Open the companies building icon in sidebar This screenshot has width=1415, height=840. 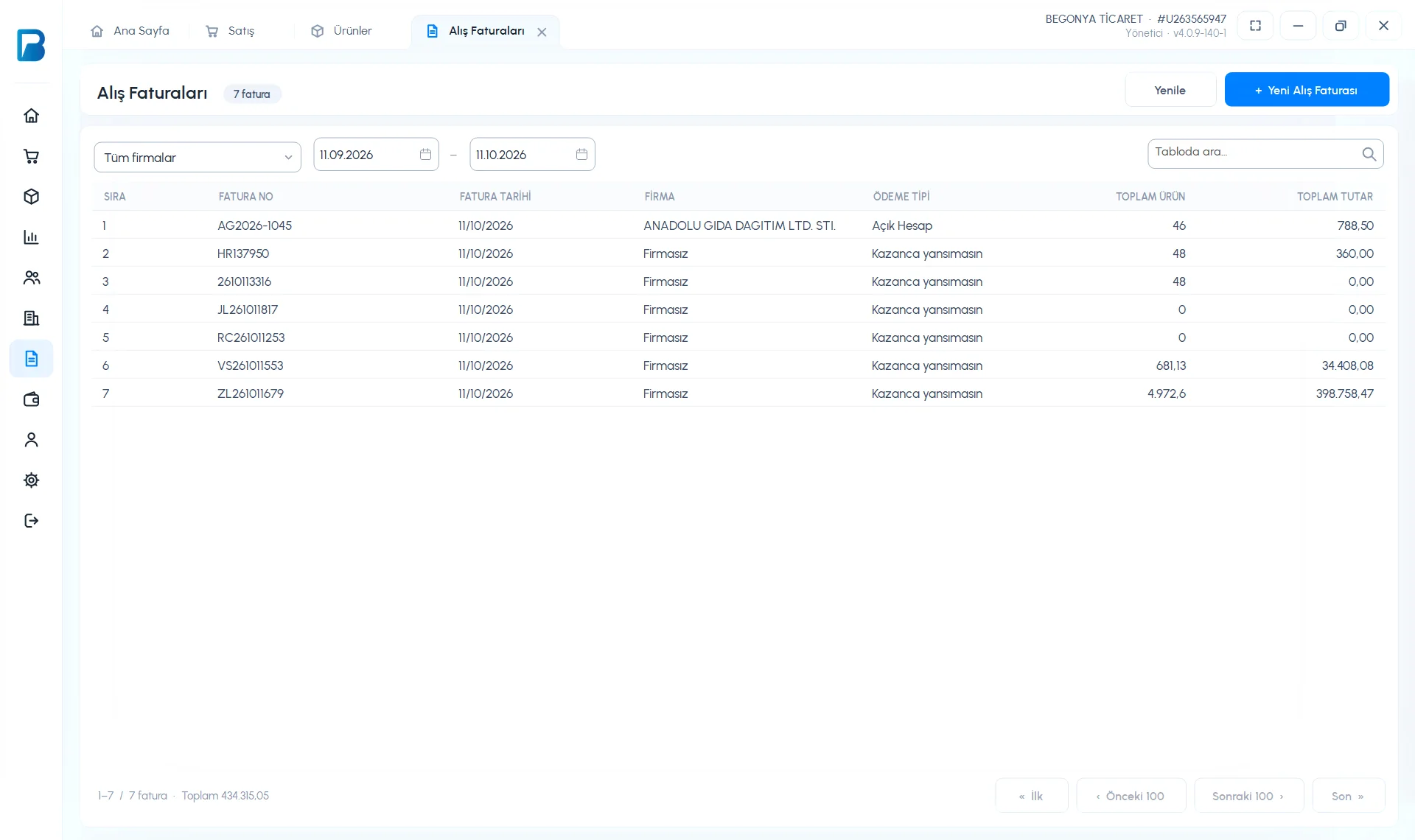coord(31,318)
